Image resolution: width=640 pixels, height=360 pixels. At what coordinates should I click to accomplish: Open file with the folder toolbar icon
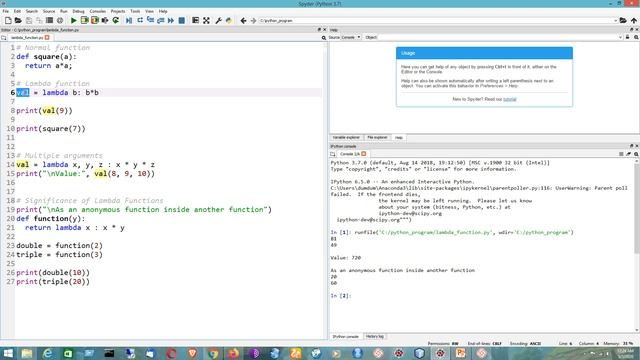[18, 20]
